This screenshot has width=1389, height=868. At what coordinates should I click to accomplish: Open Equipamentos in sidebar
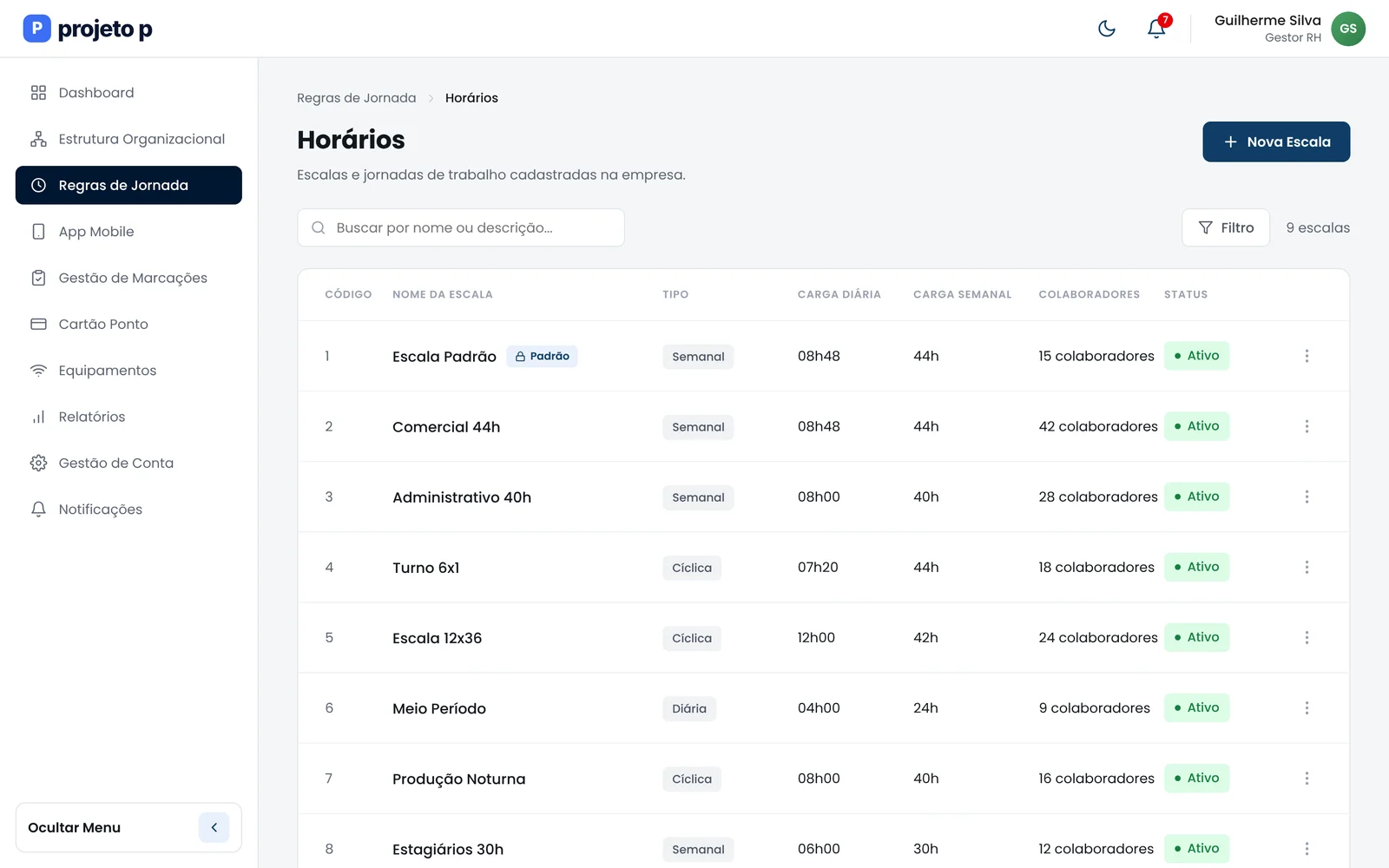(x=128, y=371)
